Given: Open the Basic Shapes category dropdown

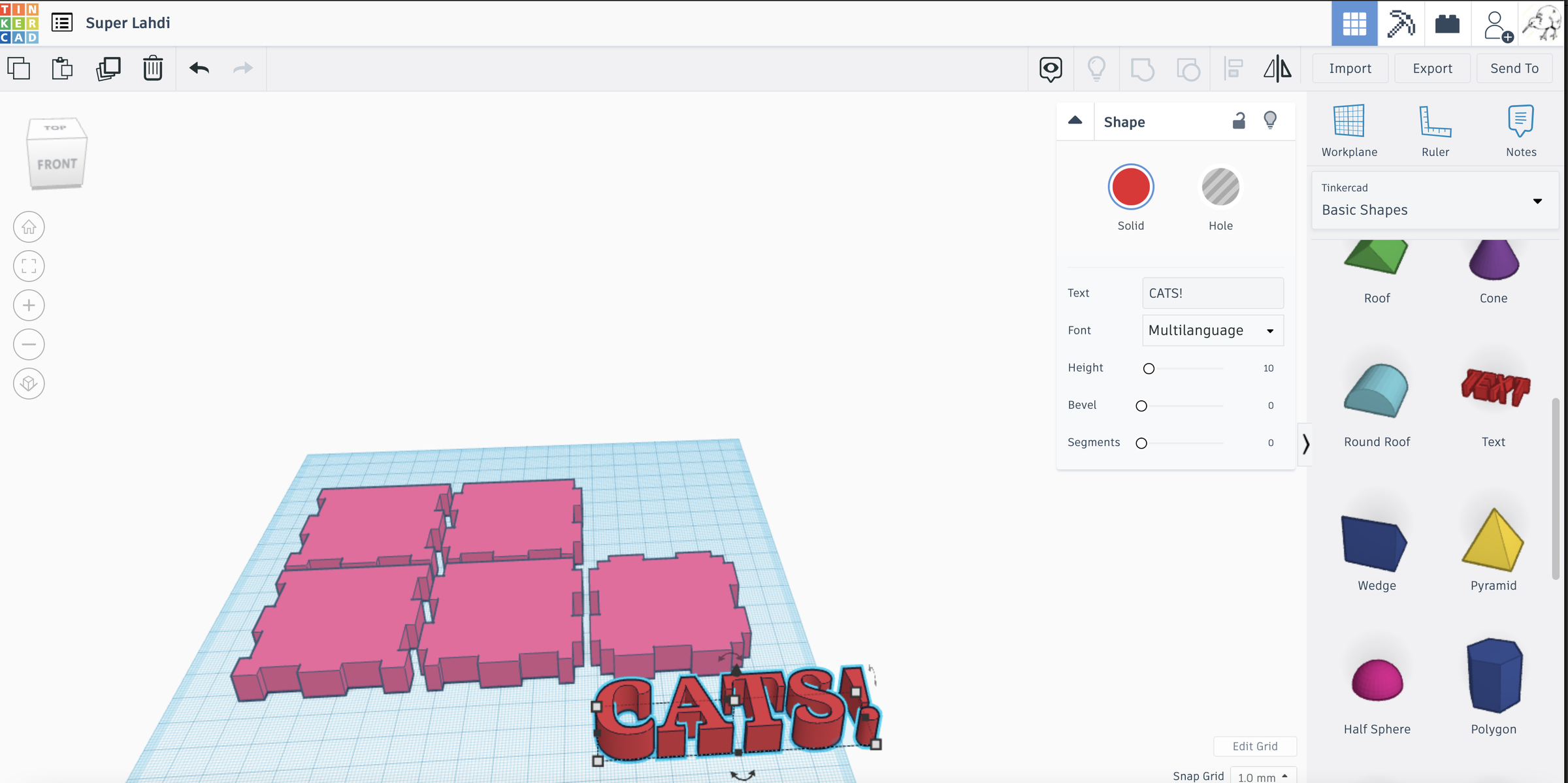Looking at the screenshot, I should point(1537,200).
